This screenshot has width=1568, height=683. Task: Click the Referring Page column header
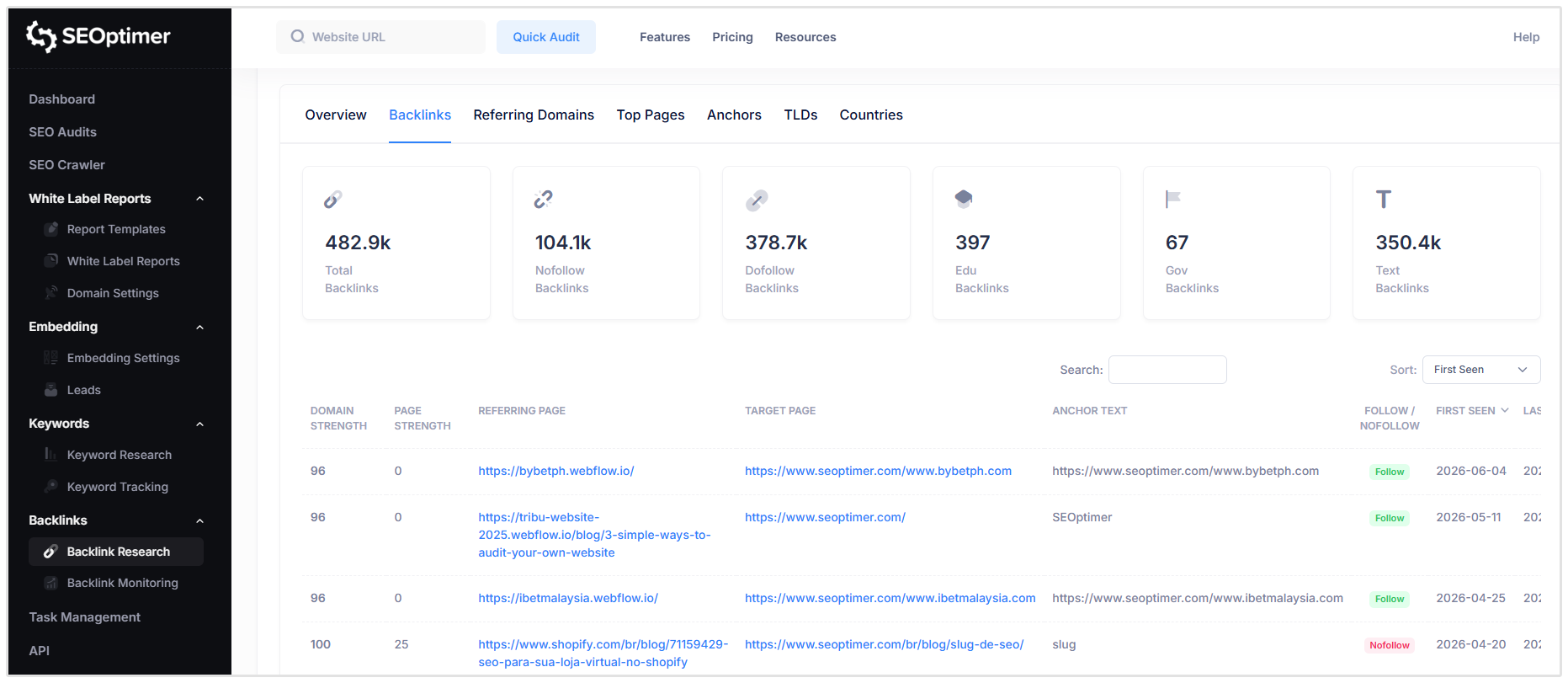coord(522,411)
